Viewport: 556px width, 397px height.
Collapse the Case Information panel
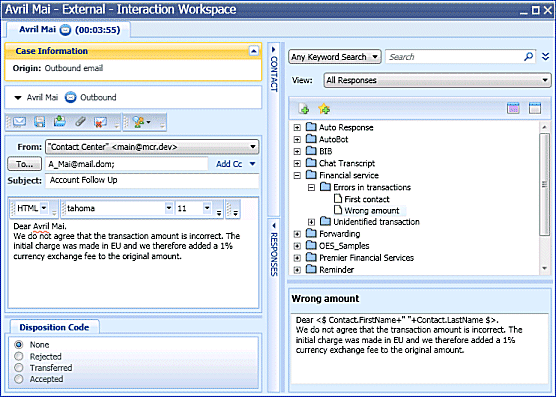(254, 51)
